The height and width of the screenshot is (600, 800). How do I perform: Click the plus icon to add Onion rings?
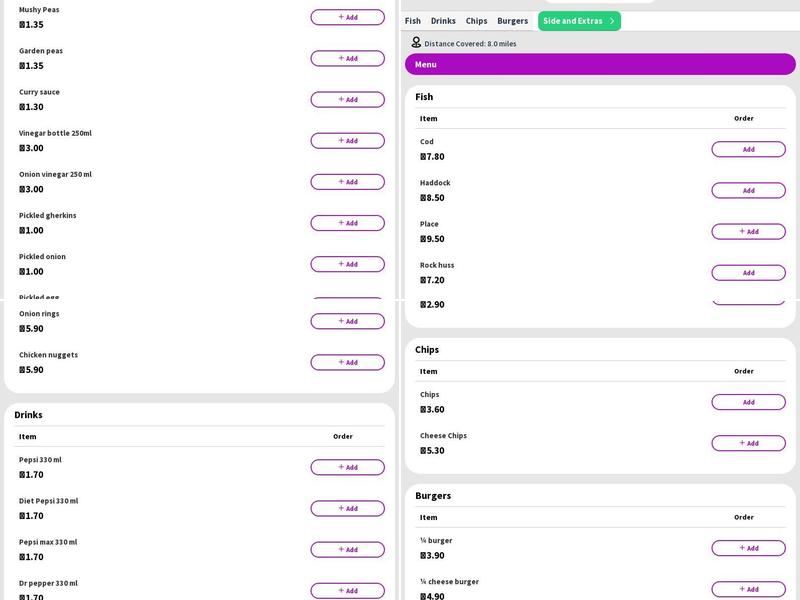[x=341, y=321]
